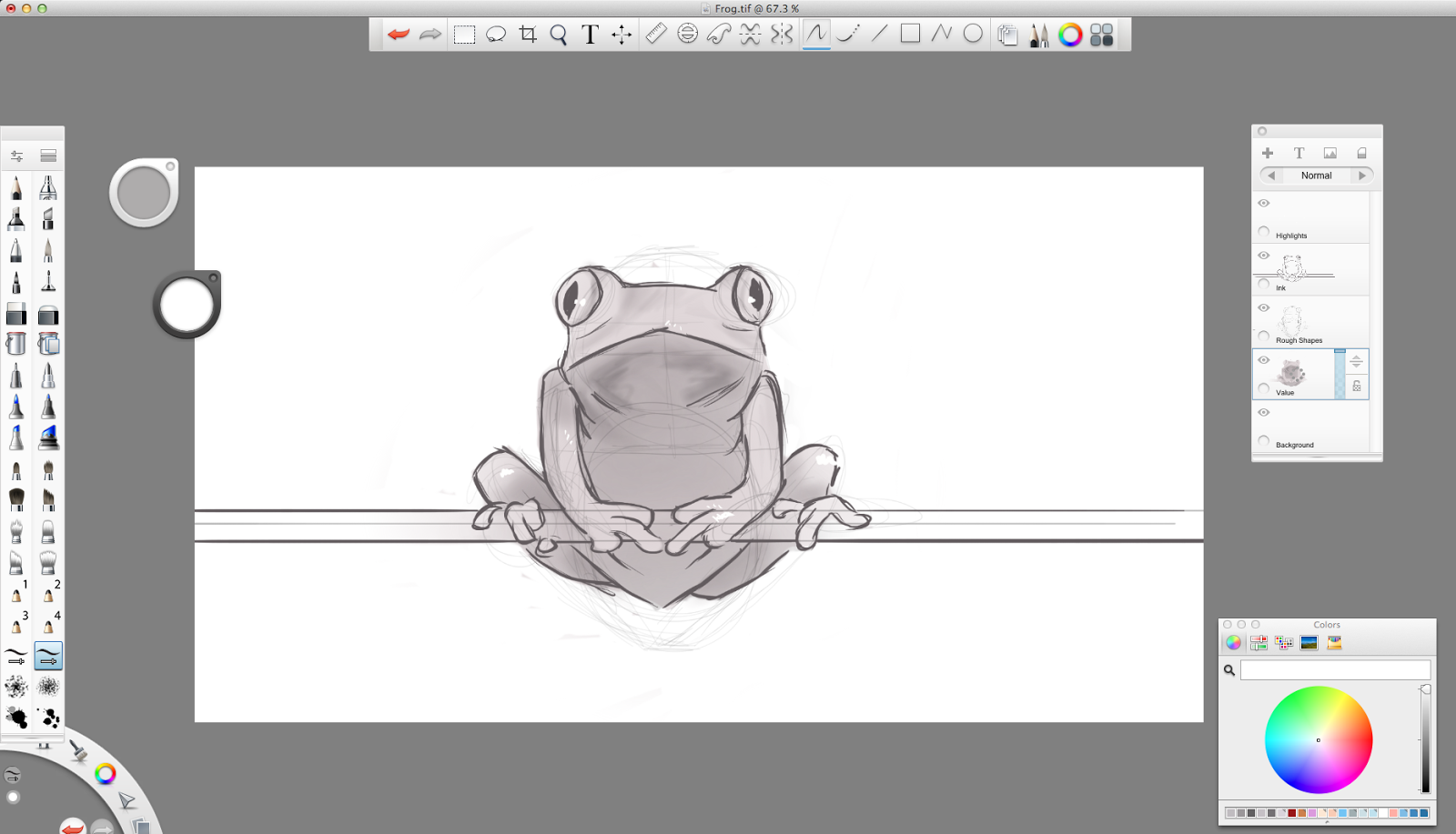Switch to color wheel tab in Colors

coord(1233,643)
